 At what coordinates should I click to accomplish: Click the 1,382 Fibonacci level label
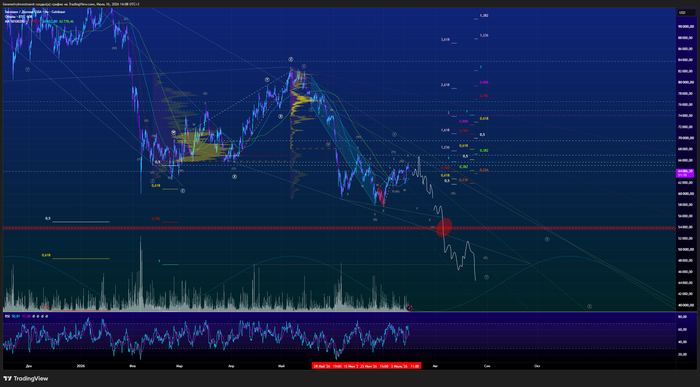[x=484, y=16]
